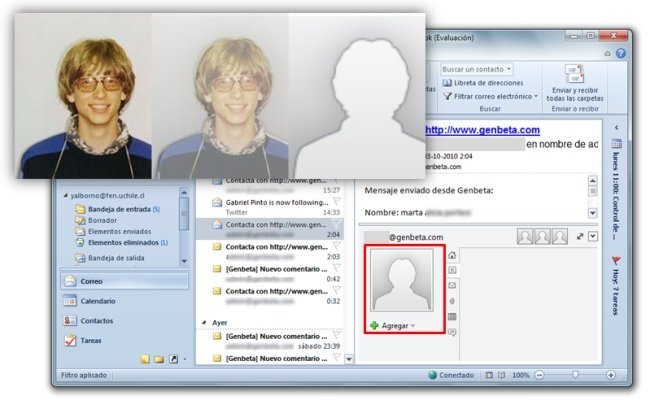Switch to Normal view in status bar

tap(489, 375)
